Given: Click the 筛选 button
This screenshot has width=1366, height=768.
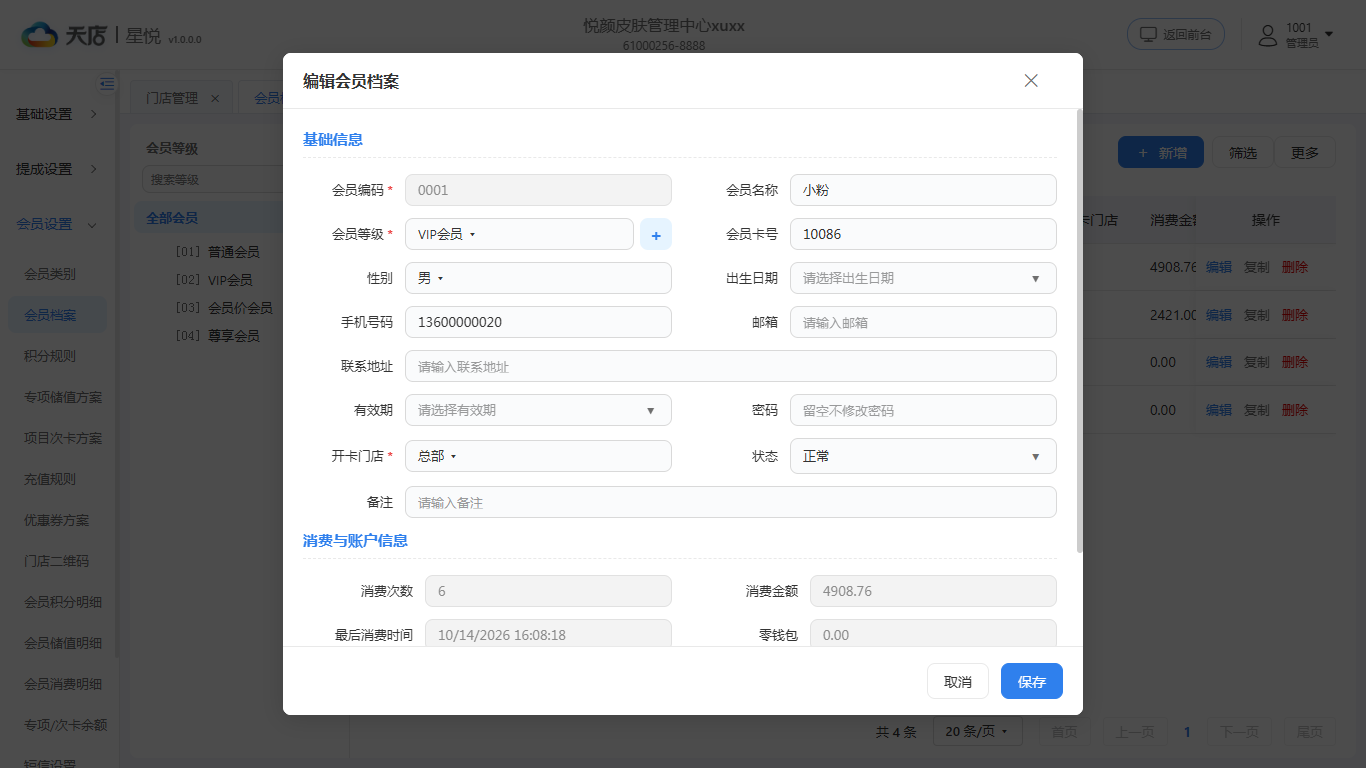Looking at the screenshot, I should point(1243,153).
